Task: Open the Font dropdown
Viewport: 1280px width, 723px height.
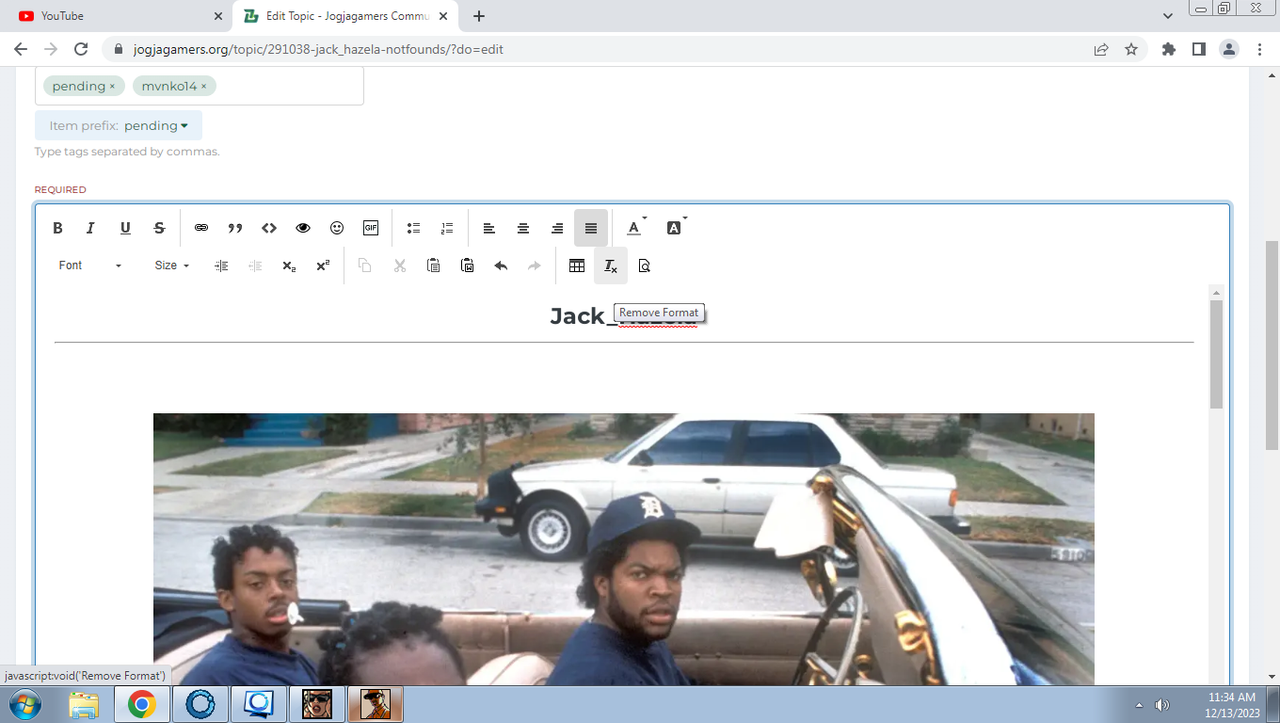Action: coord(90,265)
